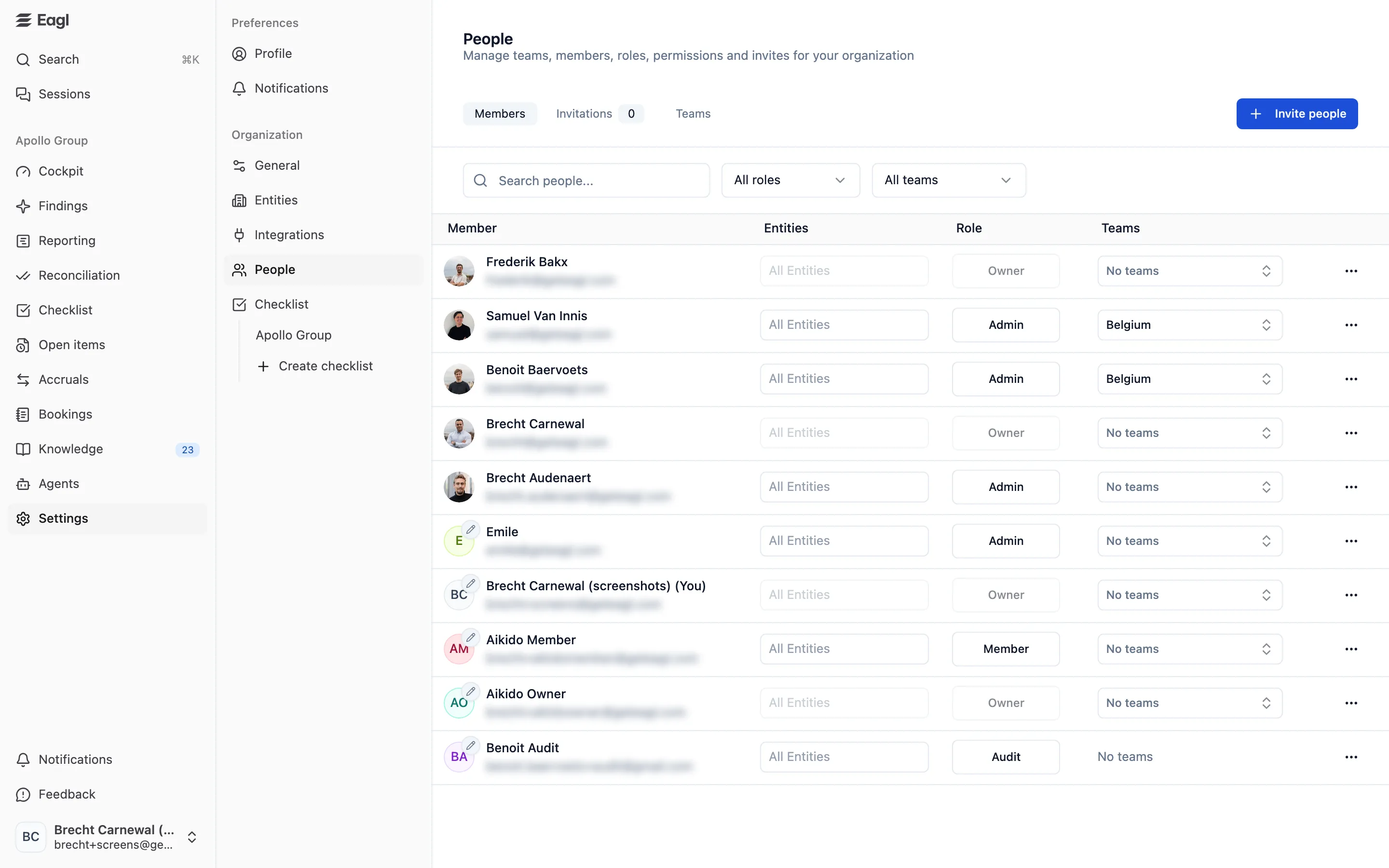Switch to the Teams tab
This screenshot has width=1389, height=868.
693,114
